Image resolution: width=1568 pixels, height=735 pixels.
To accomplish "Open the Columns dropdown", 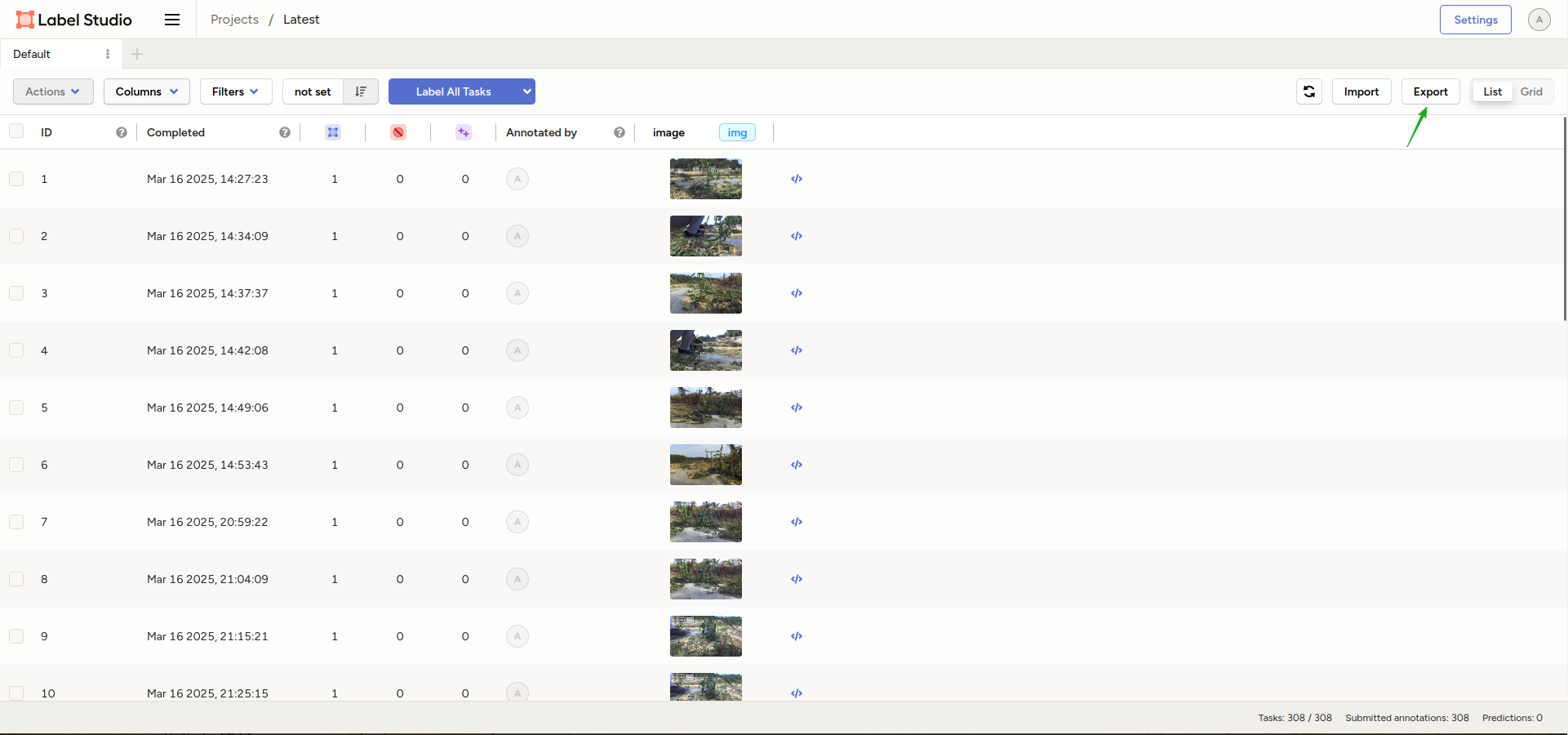I will tap(146, 91).
